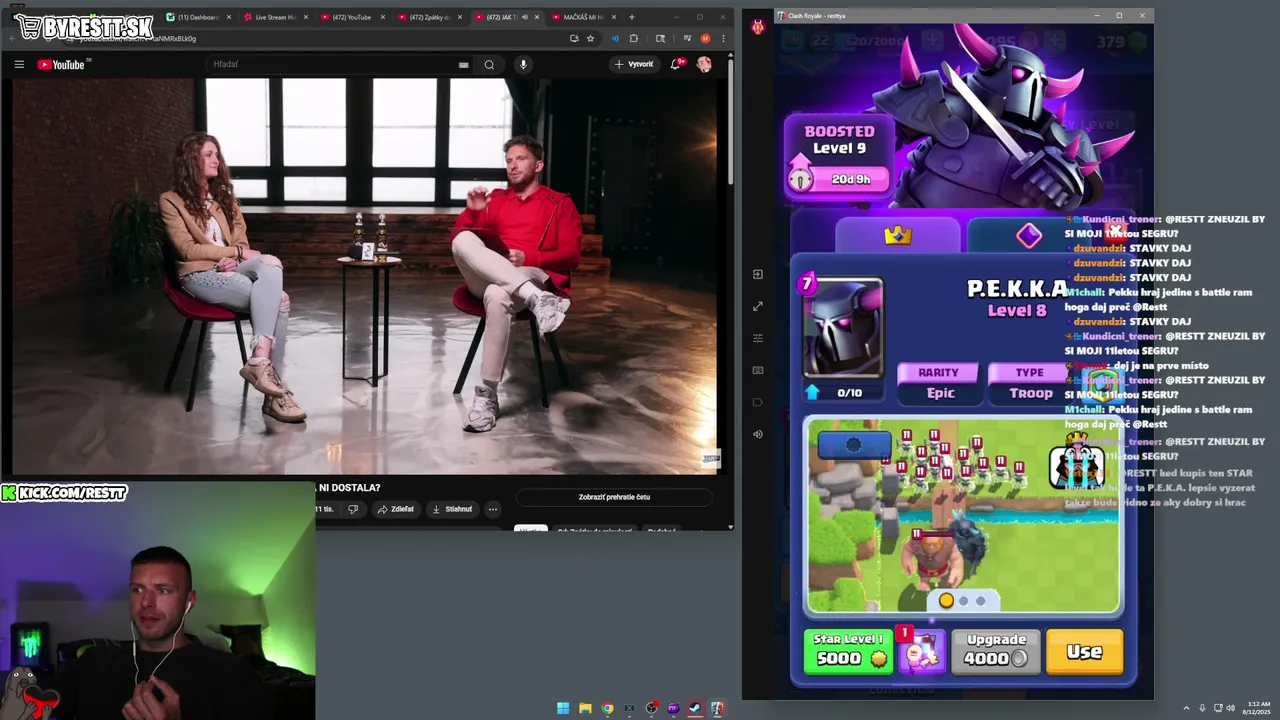The image size is (1280, 720).
Task: Click the Boosted Level 9 badge
Action: pyautogui.click(x=839, y=156)
